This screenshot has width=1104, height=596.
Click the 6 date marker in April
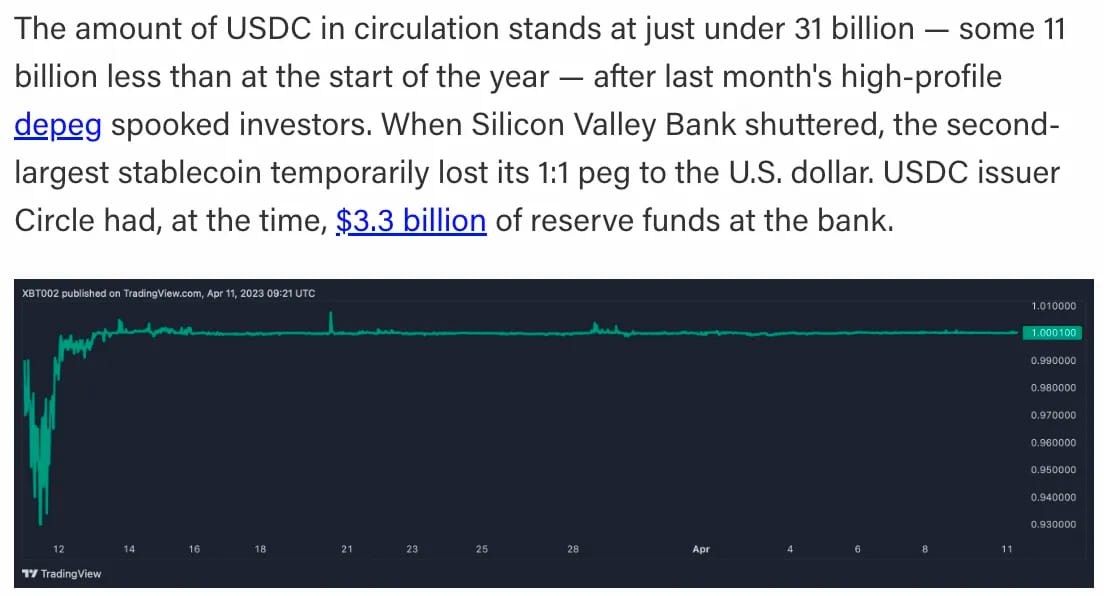pyautogui.click(x=858, y=549)
